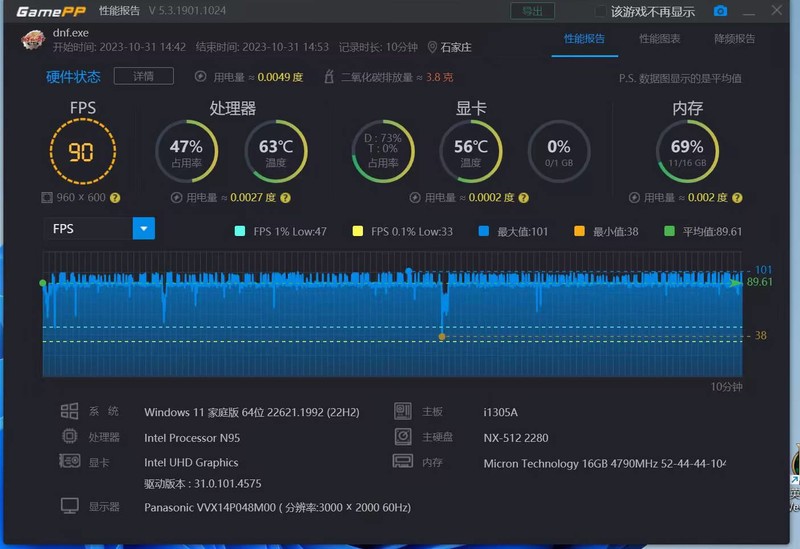Click the FPS chart selector field
Image resolution: width=800 pixels, height=549 pixels.
[x=88, y=229]
